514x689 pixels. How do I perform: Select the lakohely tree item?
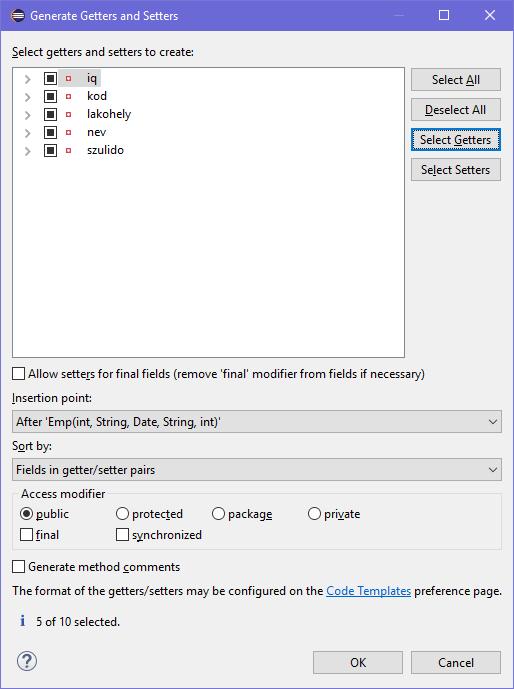[109, 114]
